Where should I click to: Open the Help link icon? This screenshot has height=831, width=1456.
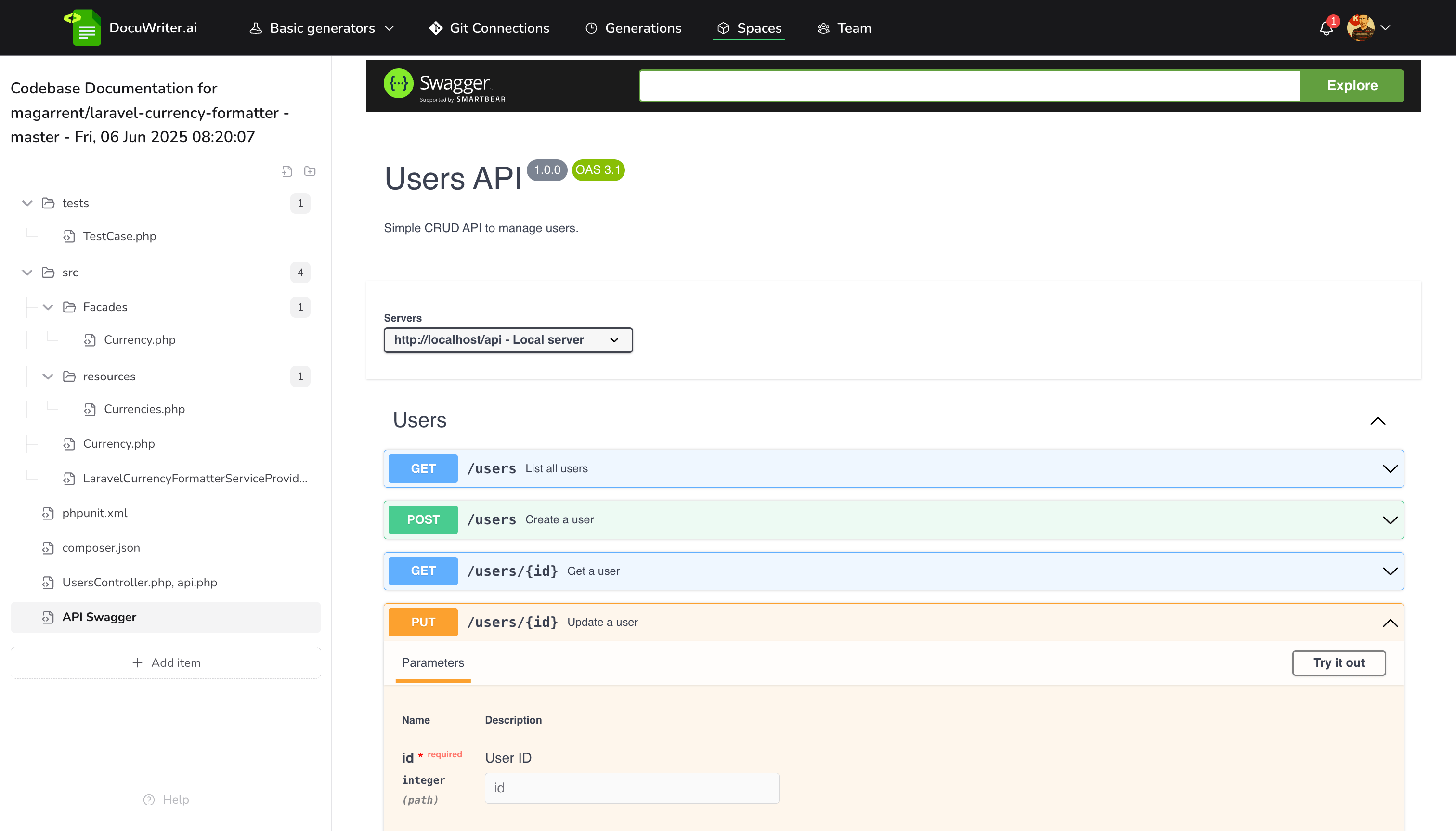[149, 800]
